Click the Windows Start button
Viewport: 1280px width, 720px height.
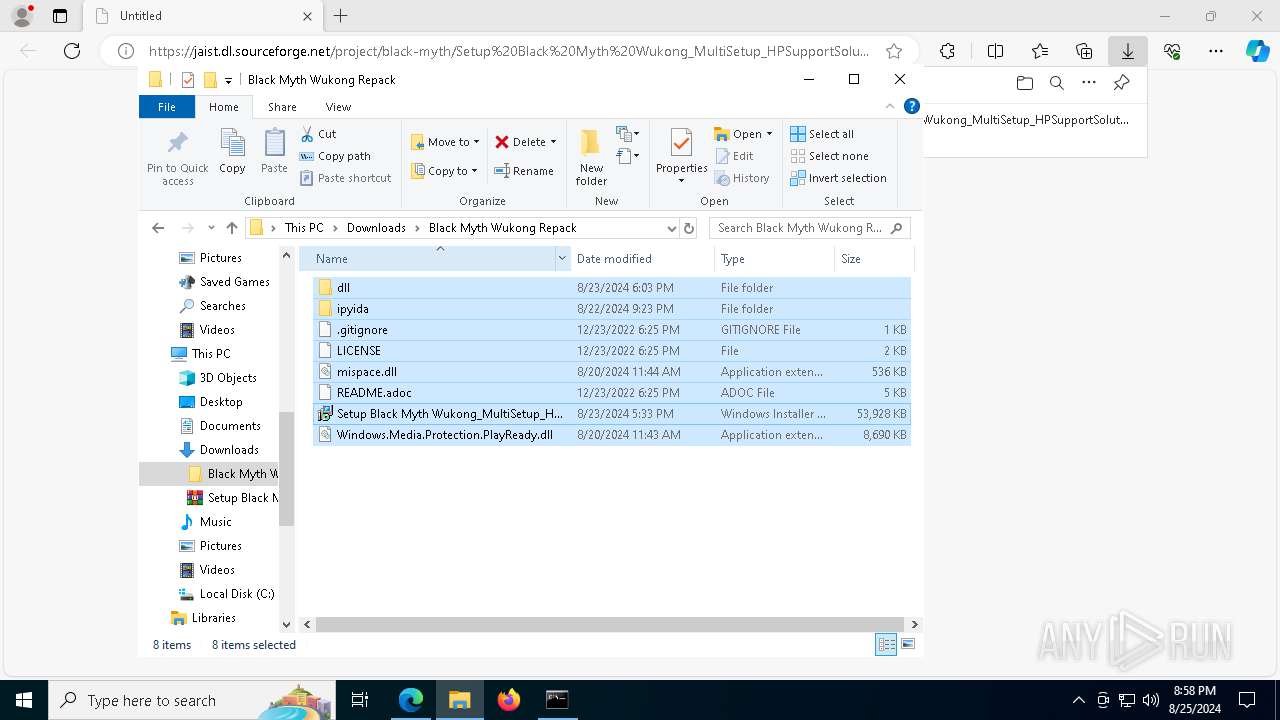[x=23, y=700]
